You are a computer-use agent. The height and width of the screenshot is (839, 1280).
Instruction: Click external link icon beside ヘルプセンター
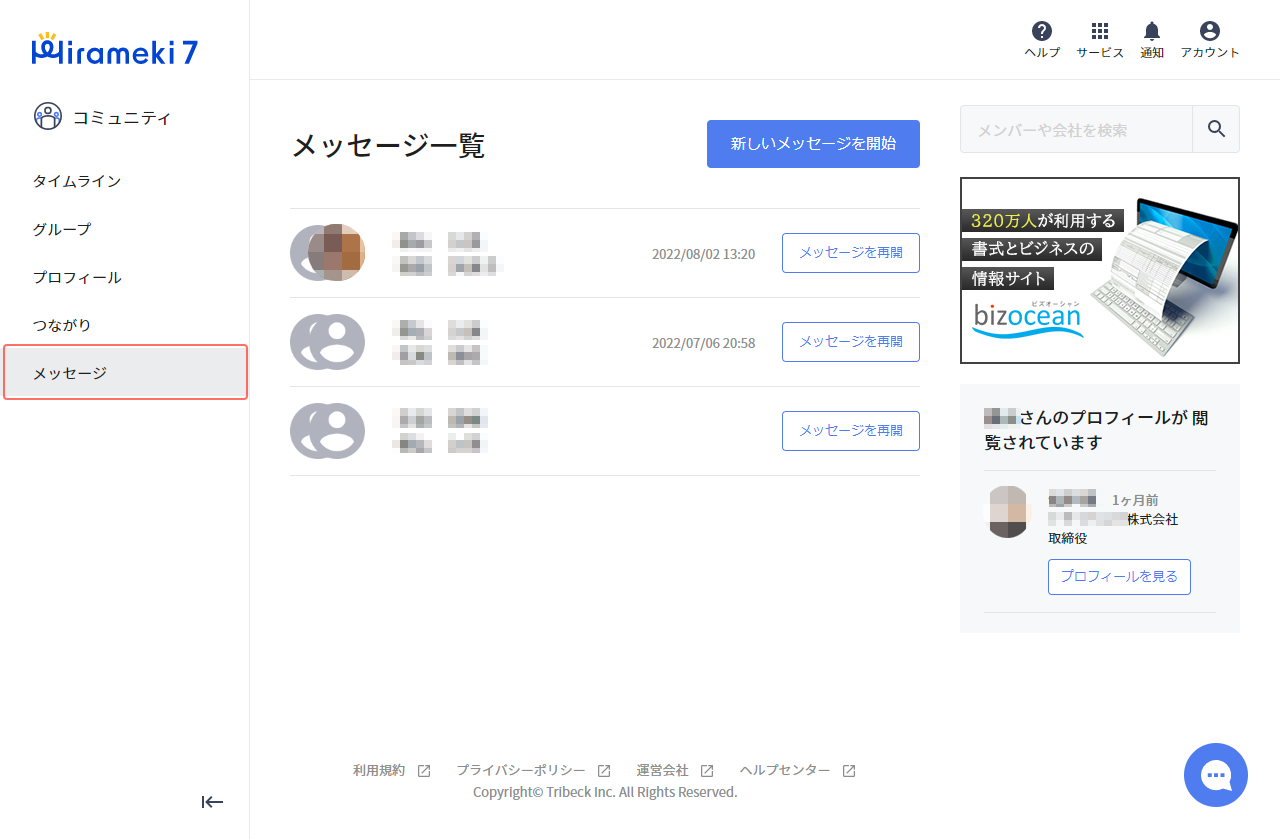[849, 771]
